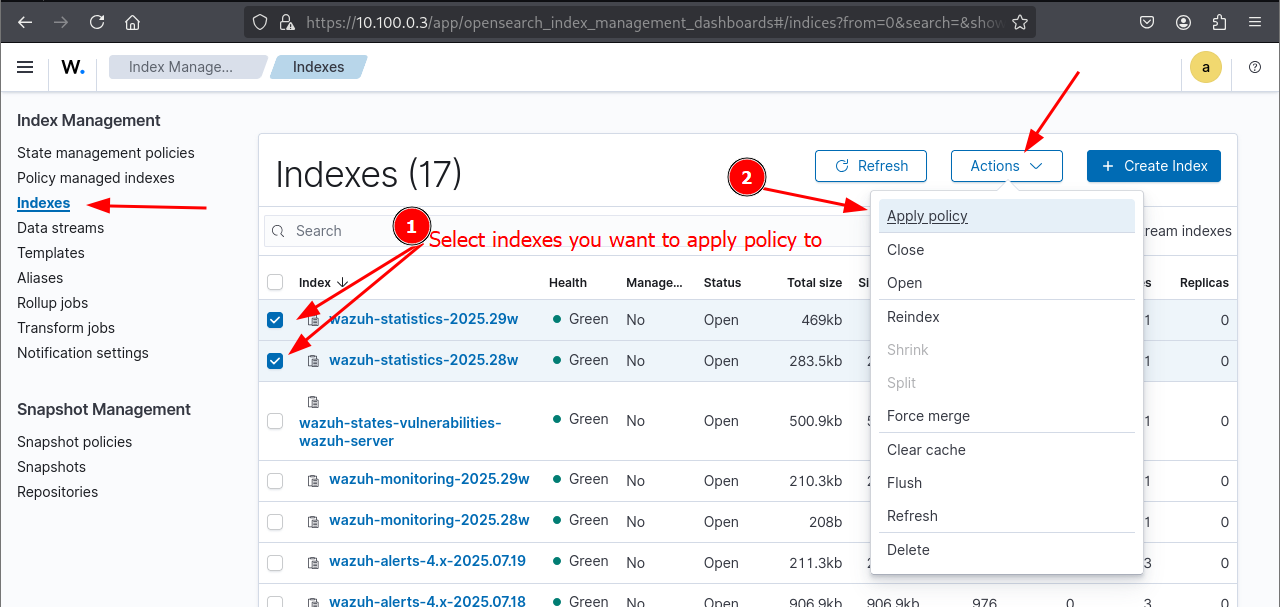This screenshot has height=607, width=1280.
Task: Open wazuh-statistics-2025.28w index link
Action: tap(424, 360)
